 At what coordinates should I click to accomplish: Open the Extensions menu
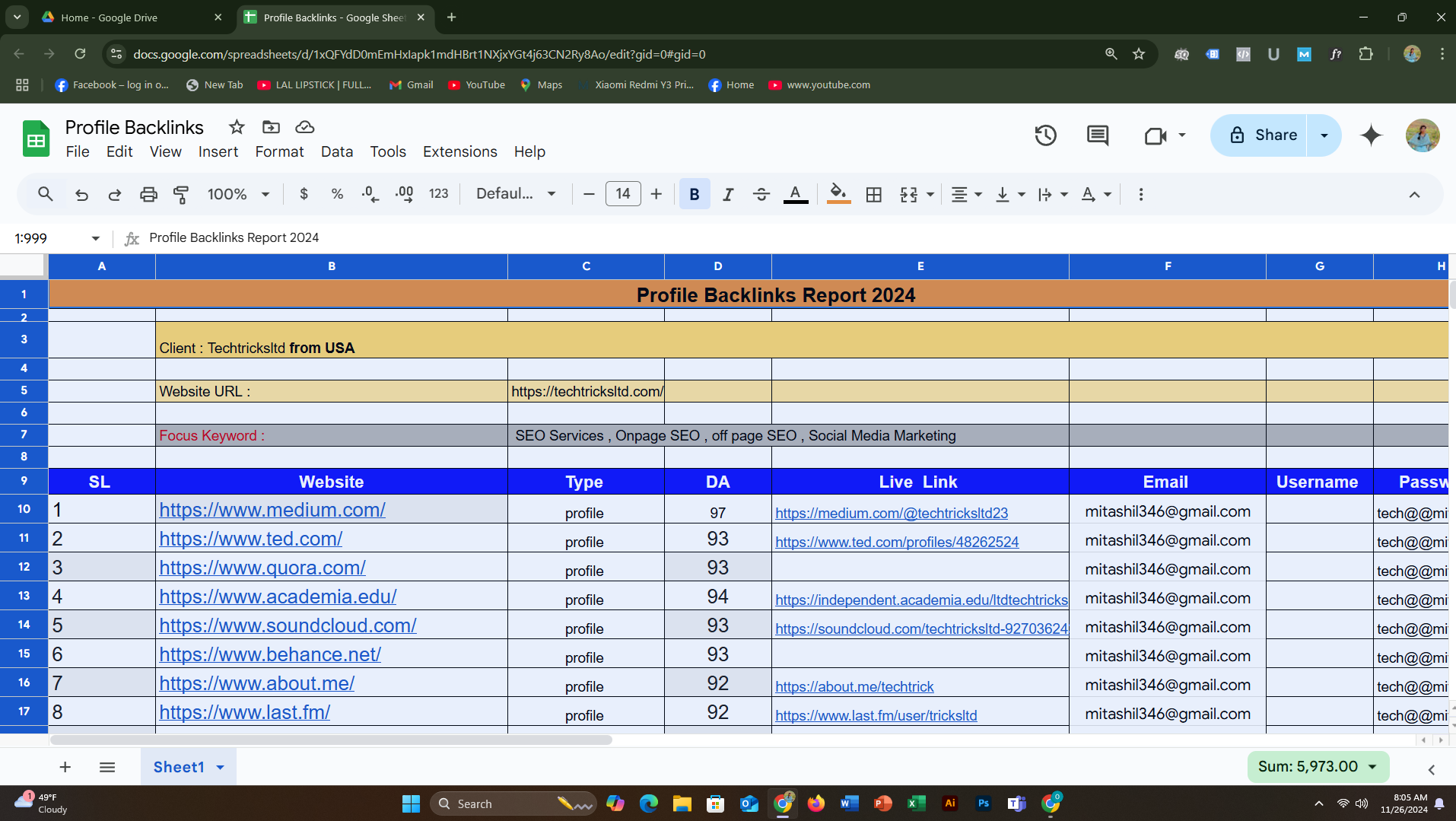coord(459,151)
